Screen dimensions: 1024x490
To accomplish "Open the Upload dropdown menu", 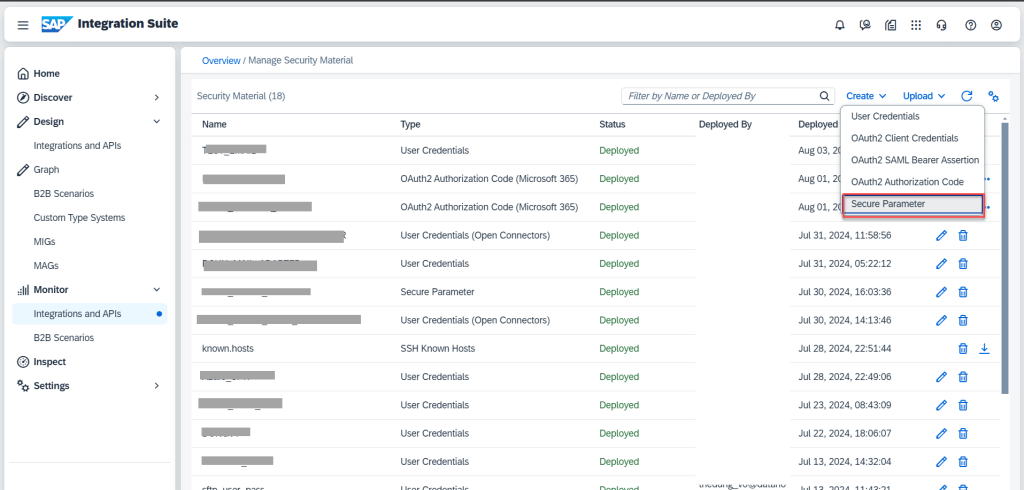I will (924, 96).
